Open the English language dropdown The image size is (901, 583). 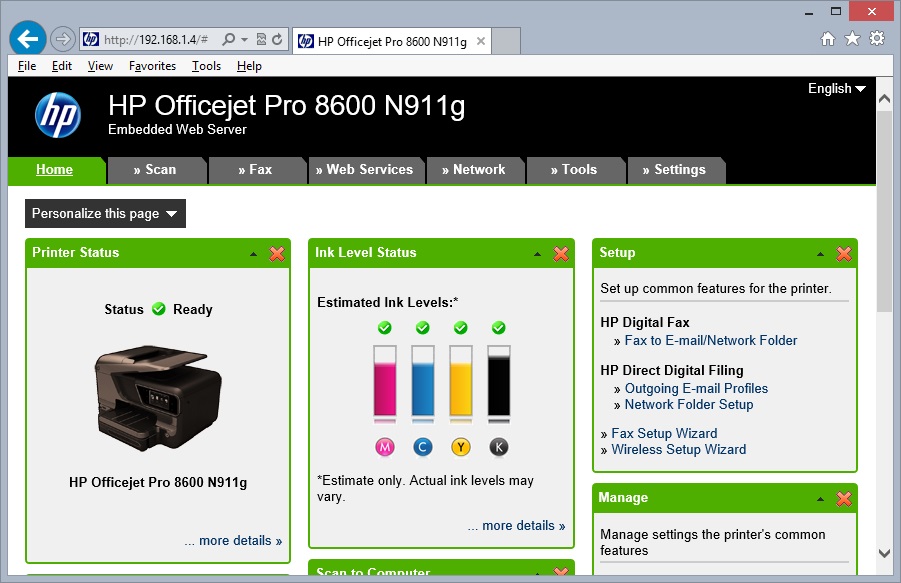837,88
